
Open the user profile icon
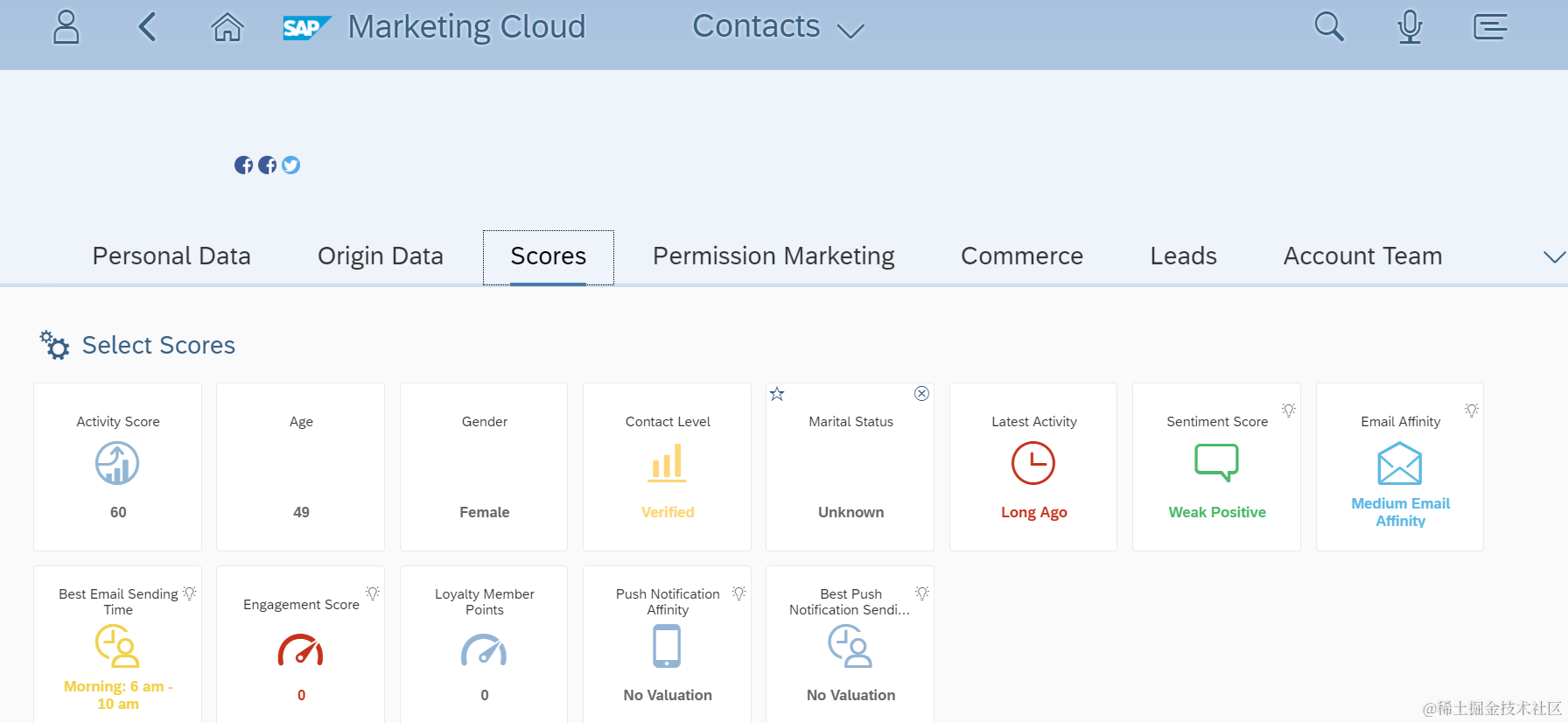pyautogui.click(x=66, y=27)
